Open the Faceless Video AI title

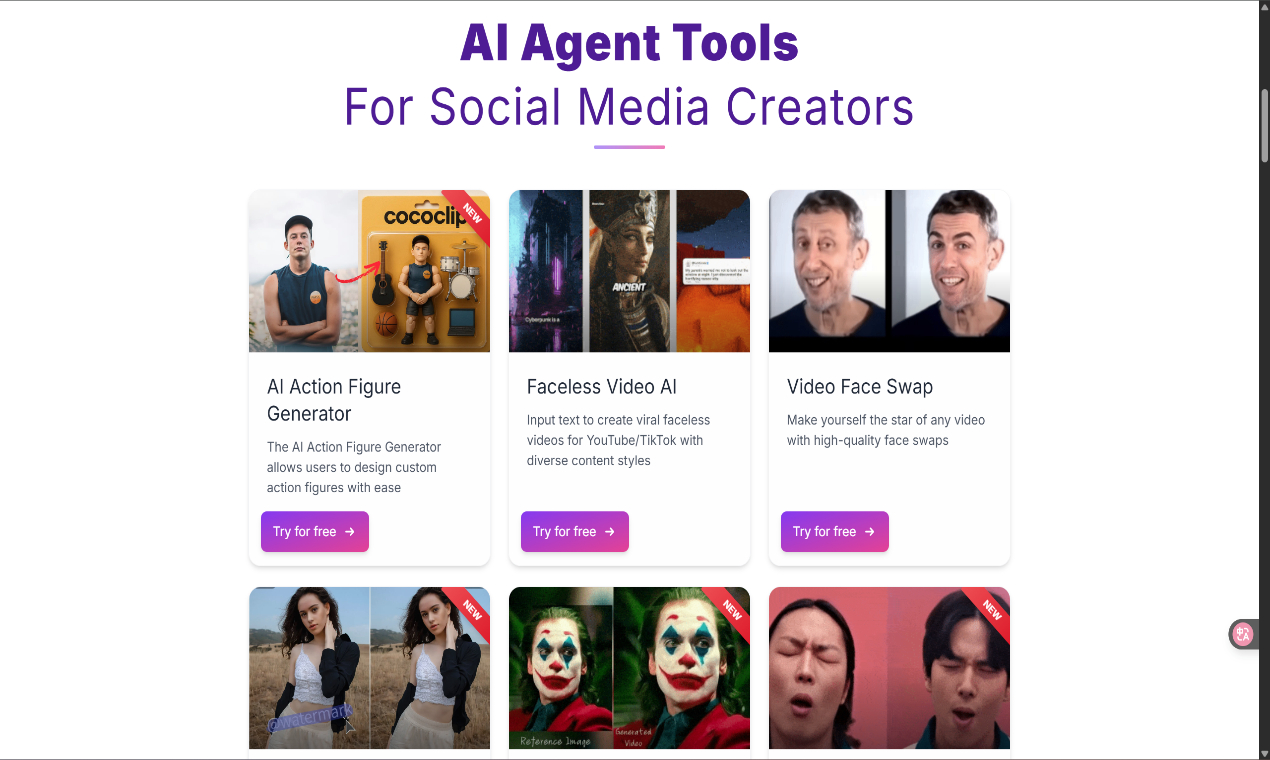pyautogui.click(x=602, y=387)
